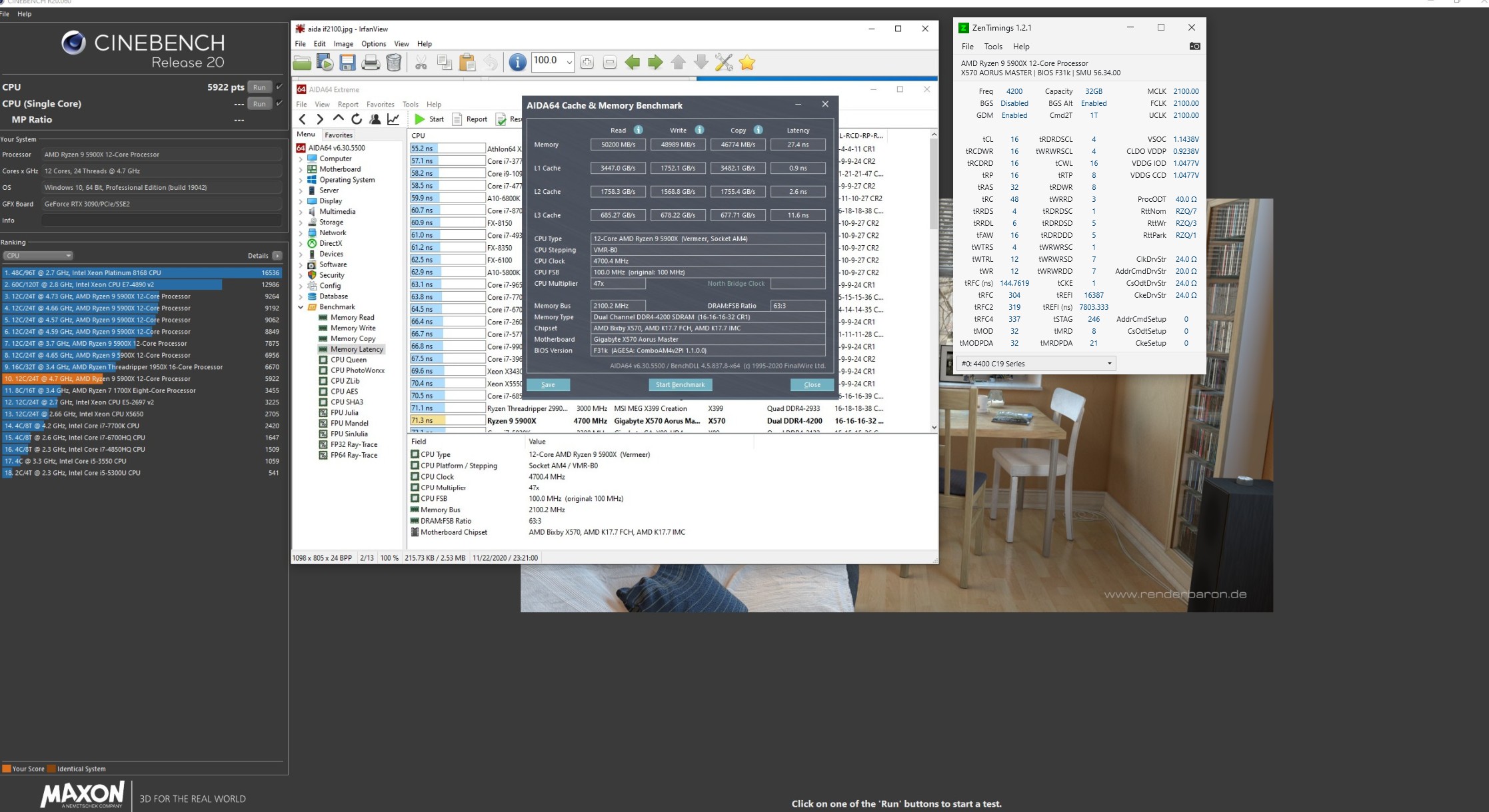Open AIDA64 Favorites menu
This screenshot has width=1489, height=812.
coord(380,105)
